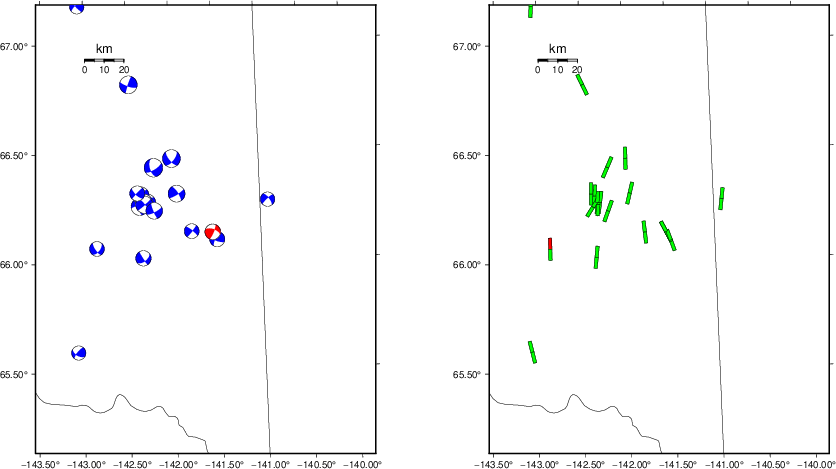
Task: Click the '0' scale tick label on right map
Action: pos(537,70)
